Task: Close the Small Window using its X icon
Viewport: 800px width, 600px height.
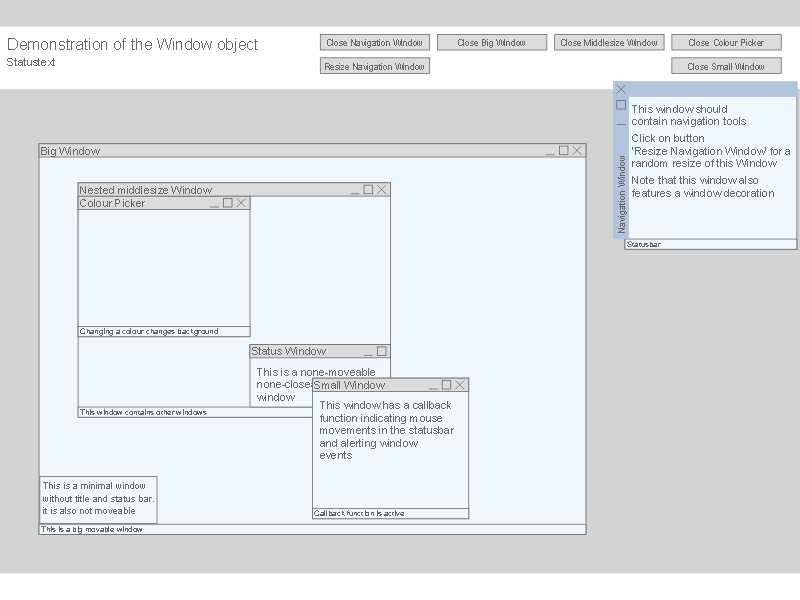Action: 460,385
